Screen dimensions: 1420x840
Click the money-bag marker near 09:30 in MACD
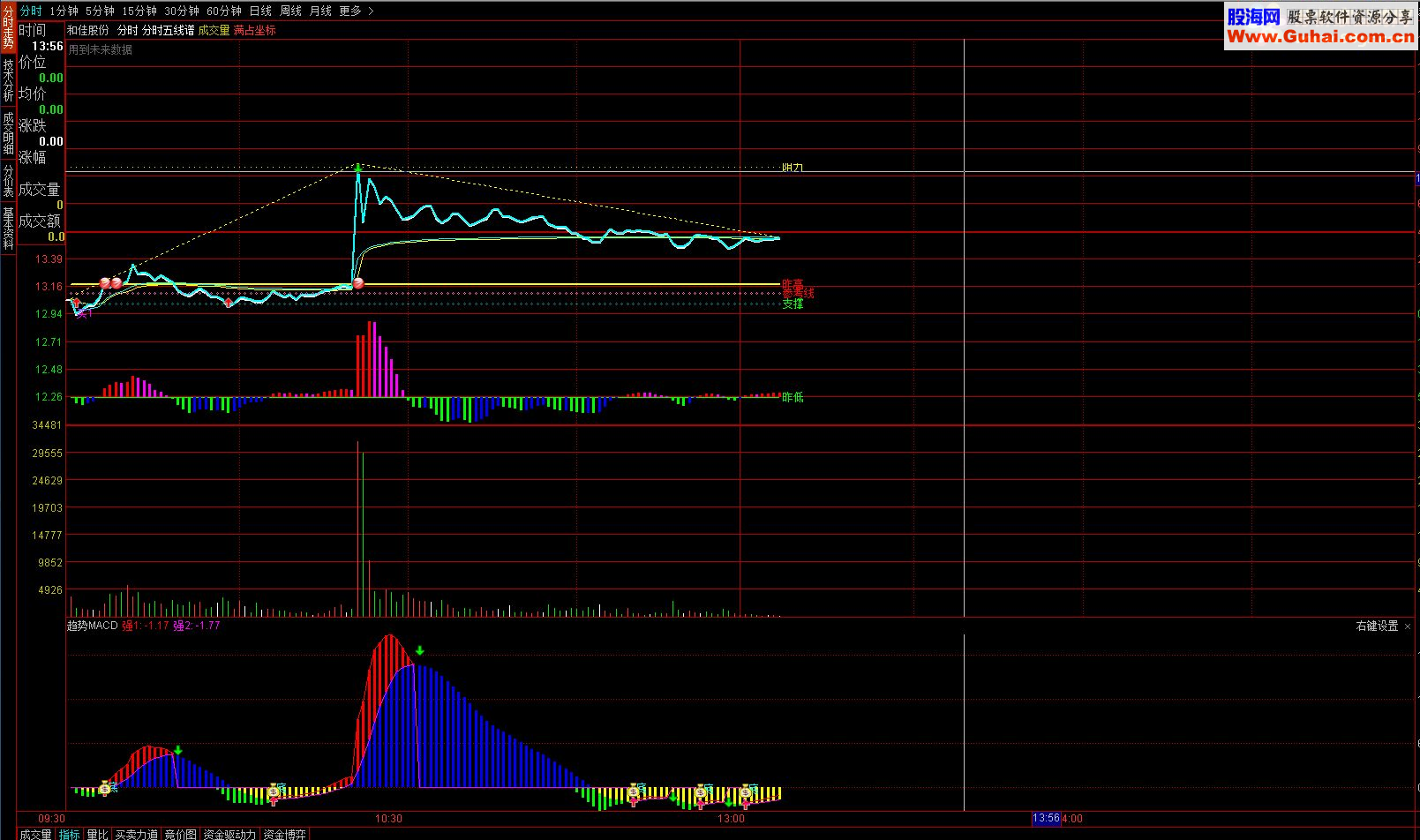(x=105, y=788)
